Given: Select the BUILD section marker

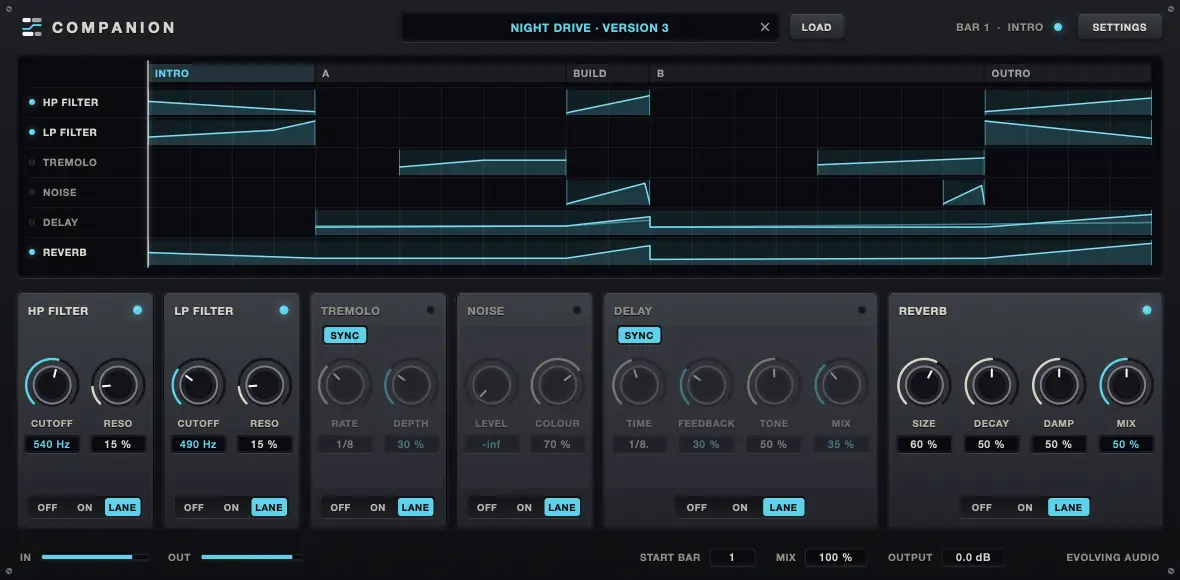Looking at the screenshot, I should point(608,74).
